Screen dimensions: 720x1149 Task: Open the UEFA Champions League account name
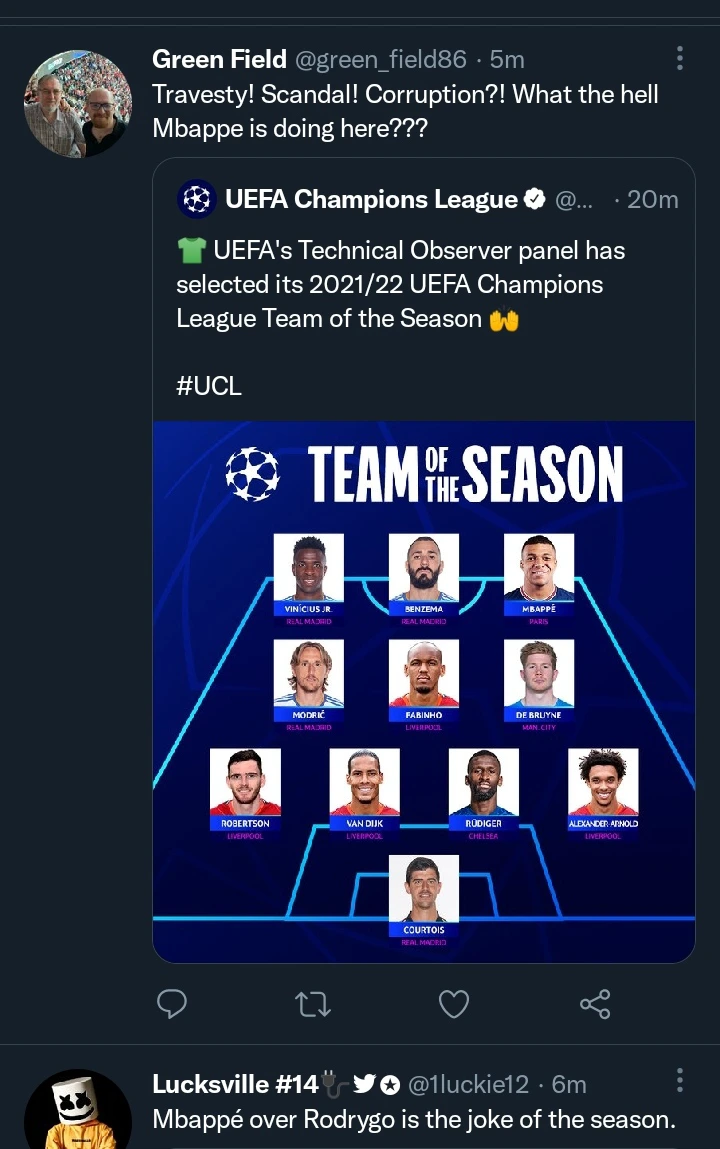(x=371, y=200)
